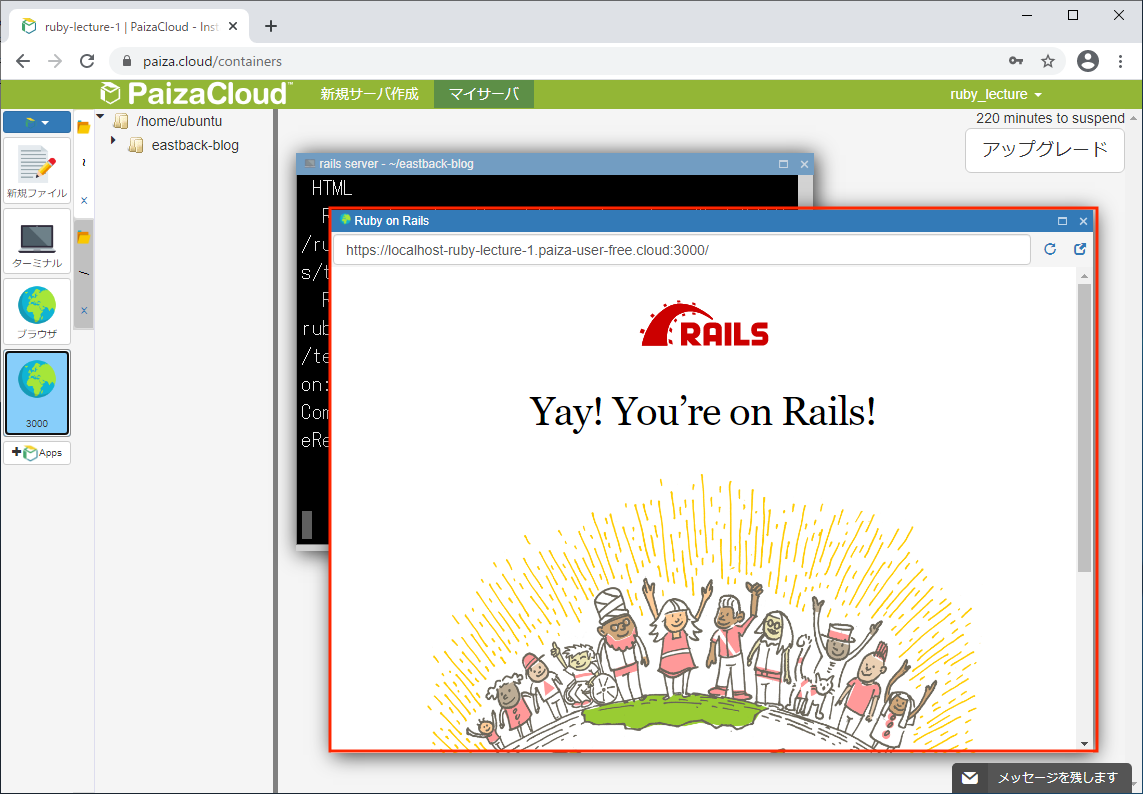Open the ruby_lecture account dropdown
The width and height of the screenshot is (1143, 794).
[x=996, y=94]
